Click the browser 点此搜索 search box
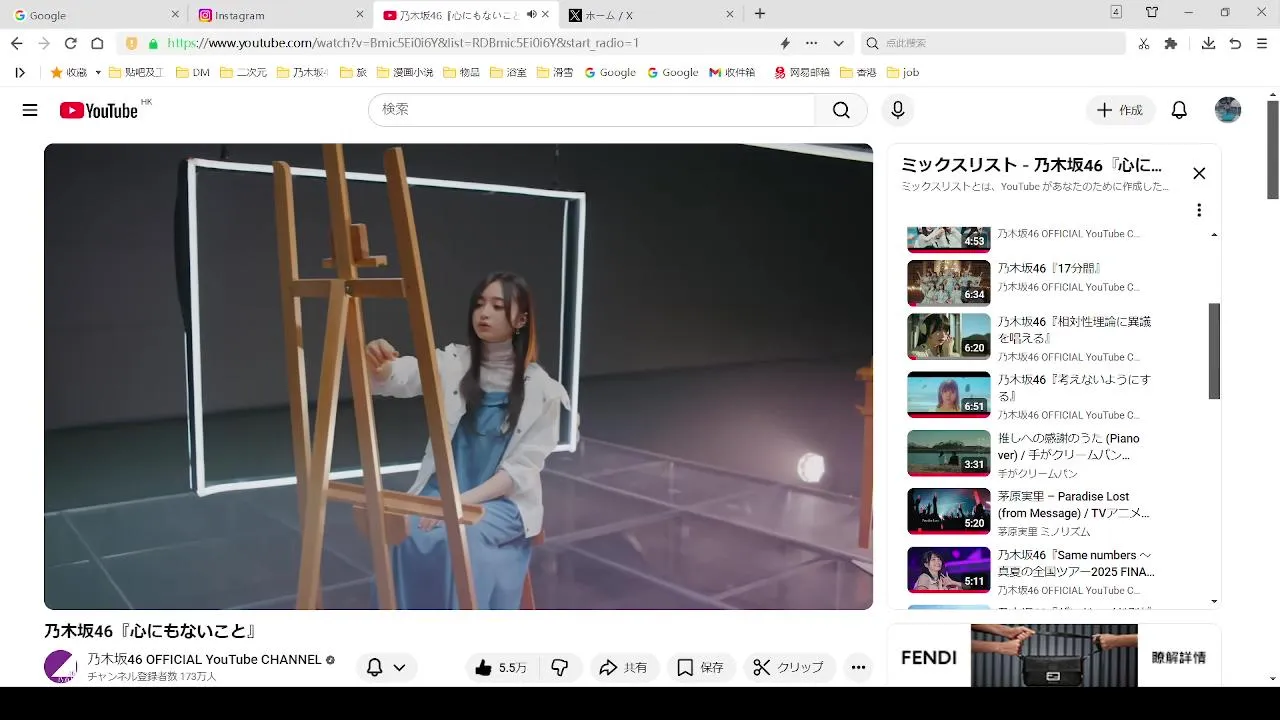Screen dimensions: 1280x720 pos(994,43)
